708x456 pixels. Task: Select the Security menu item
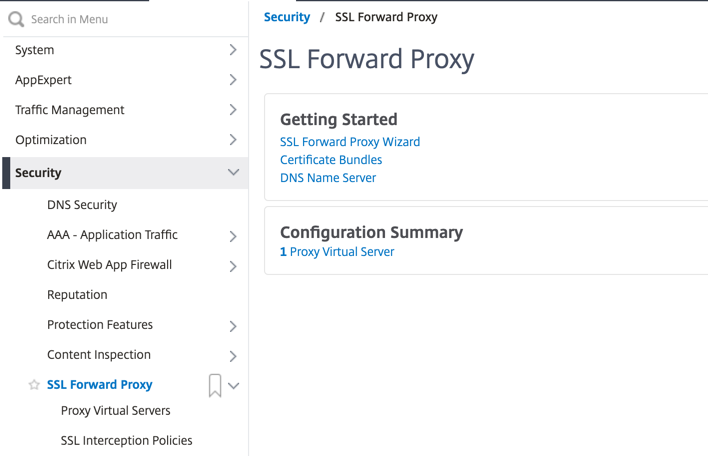point(126,173)
